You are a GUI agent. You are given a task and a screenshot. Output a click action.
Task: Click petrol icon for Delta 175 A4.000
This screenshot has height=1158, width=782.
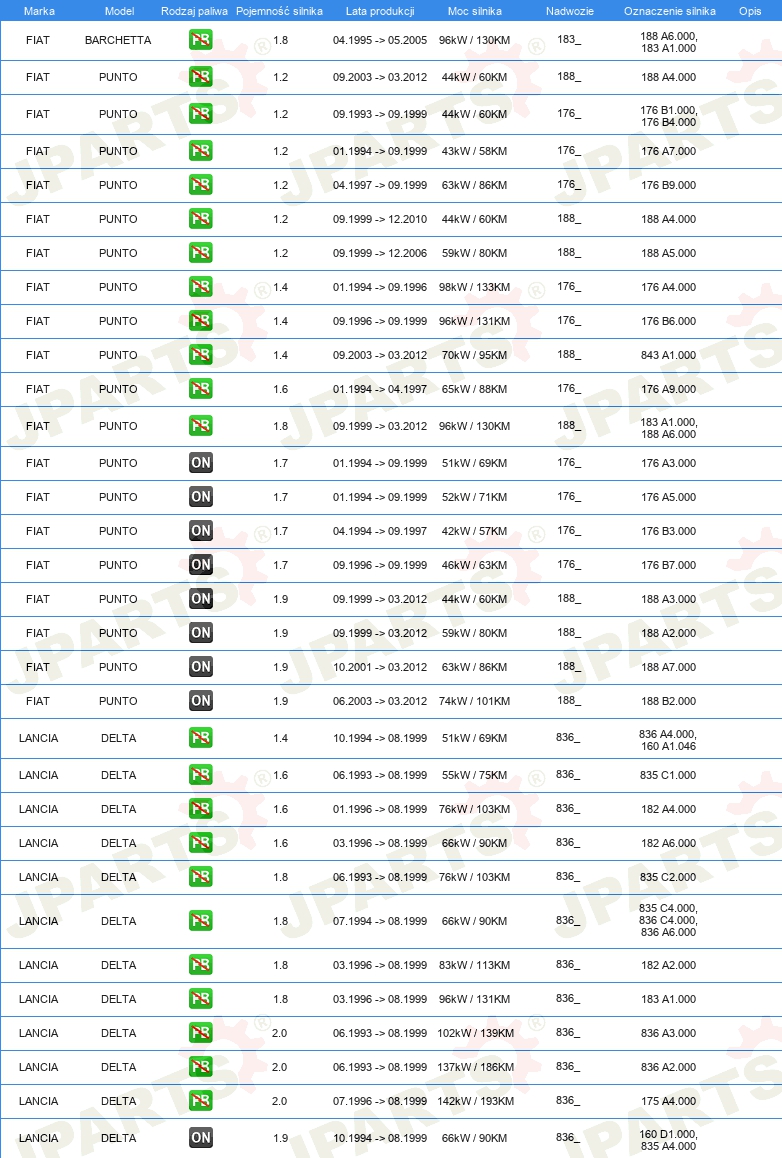[x=200, y=1100]
